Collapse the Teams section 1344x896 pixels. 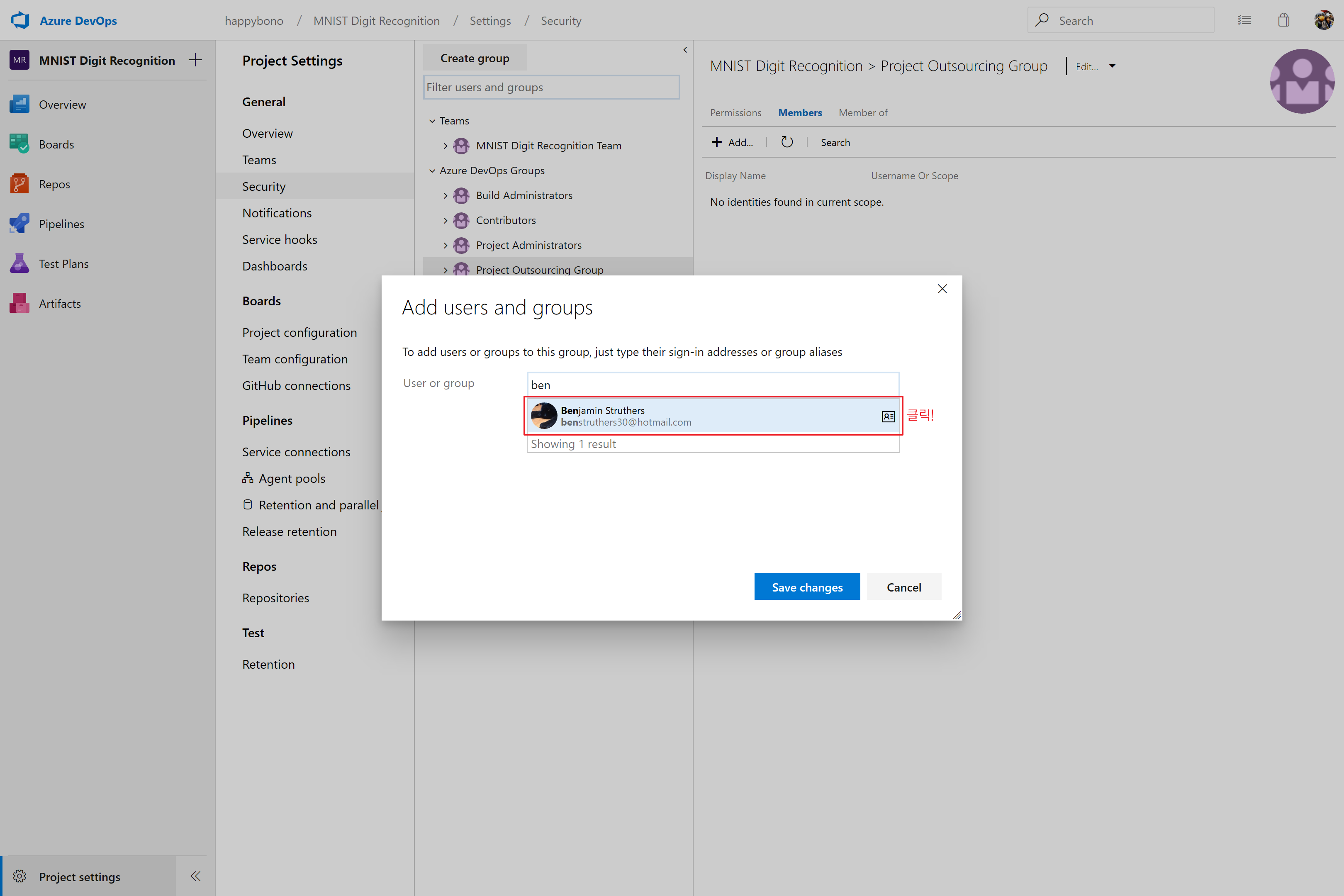pos(432,121)
